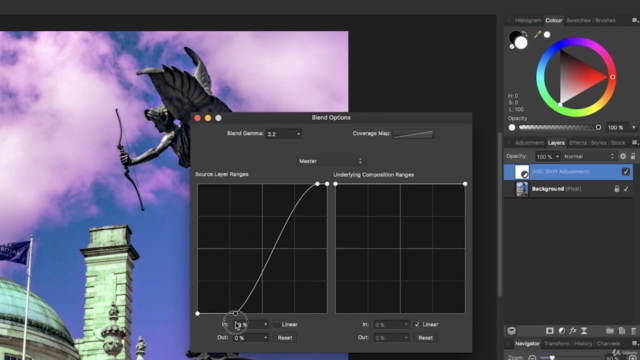
Task: Swap foreground and background colours icon
Action: click(524, 34)
